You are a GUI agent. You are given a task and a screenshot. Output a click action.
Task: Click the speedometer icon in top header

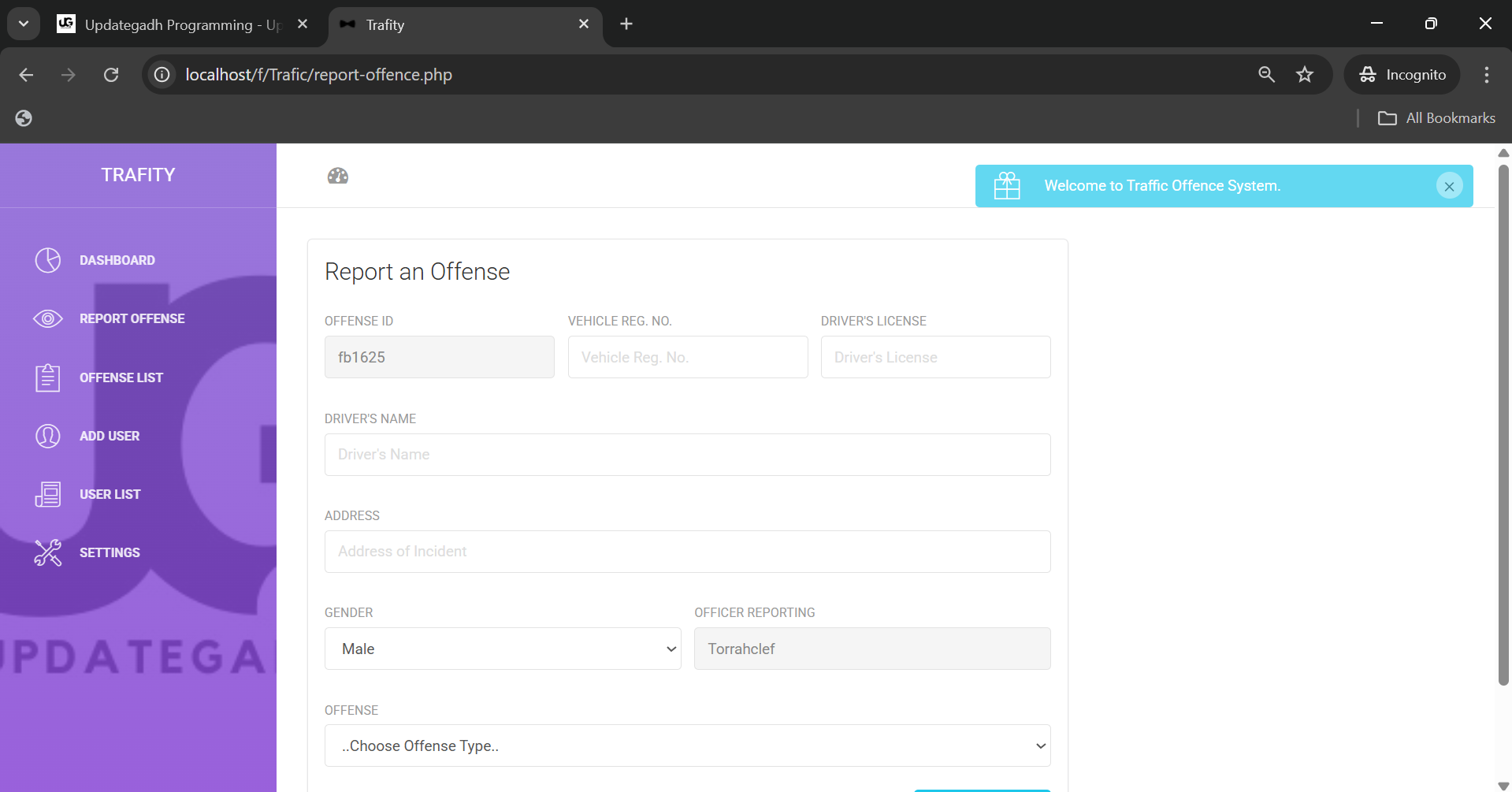tap(338, 176)
